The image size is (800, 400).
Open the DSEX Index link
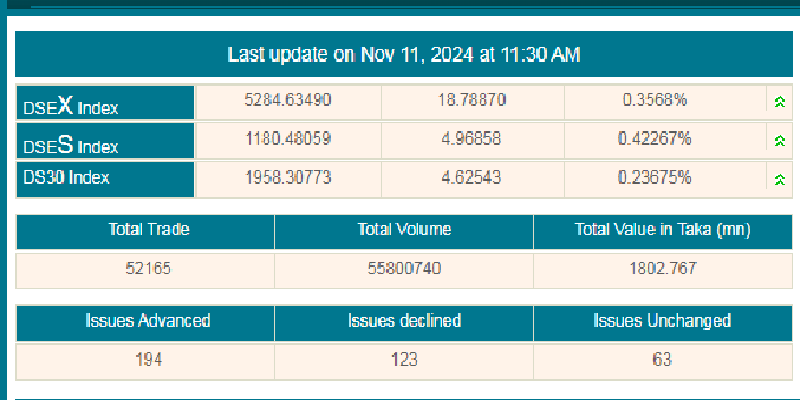coord(71,105)
